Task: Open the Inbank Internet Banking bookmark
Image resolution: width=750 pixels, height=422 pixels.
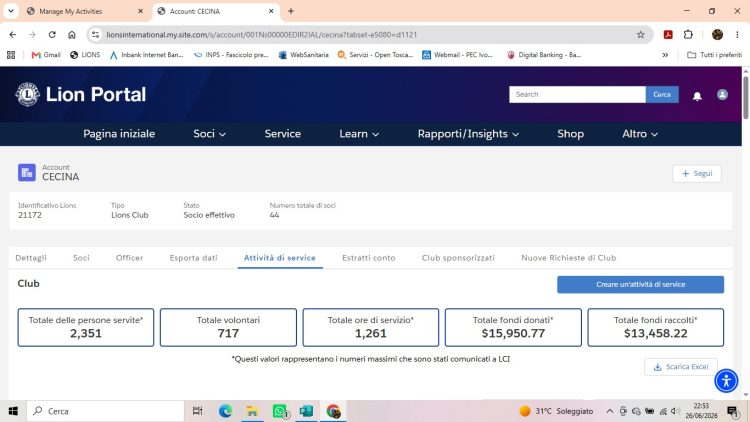Action: click(146, 55)
